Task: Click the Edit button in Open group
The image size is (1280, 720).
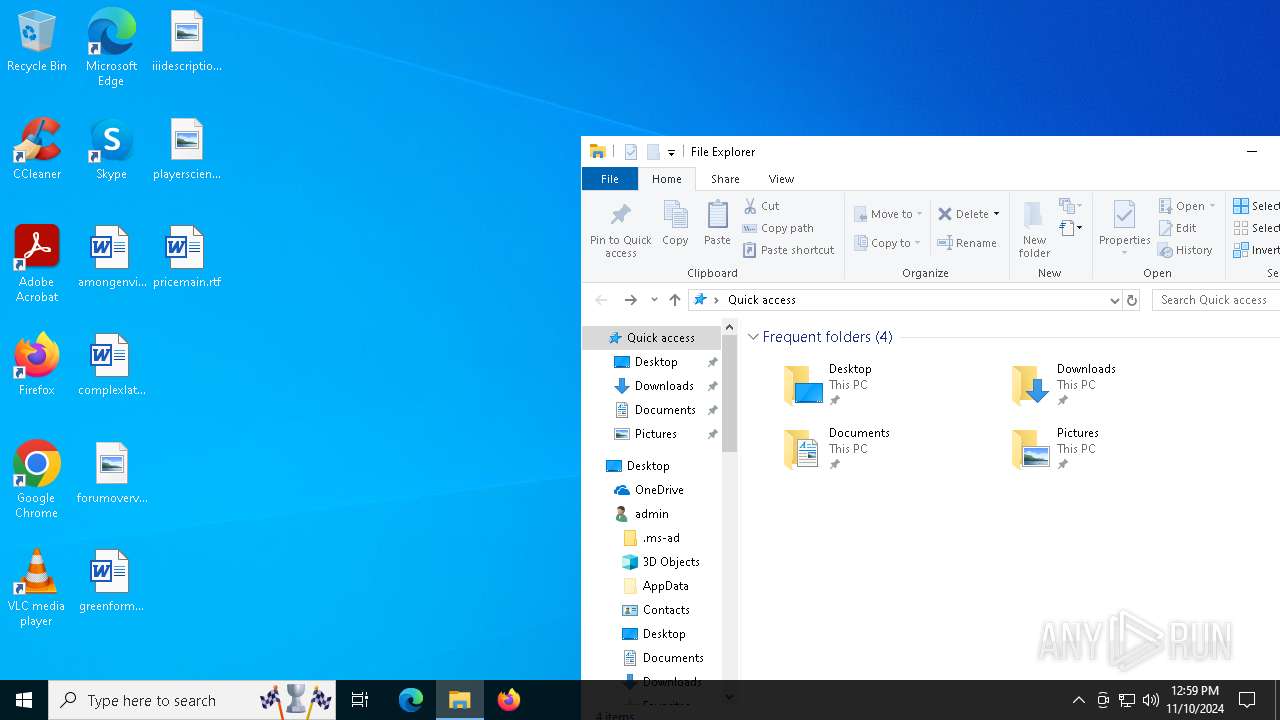Action: pos(1177,228)
